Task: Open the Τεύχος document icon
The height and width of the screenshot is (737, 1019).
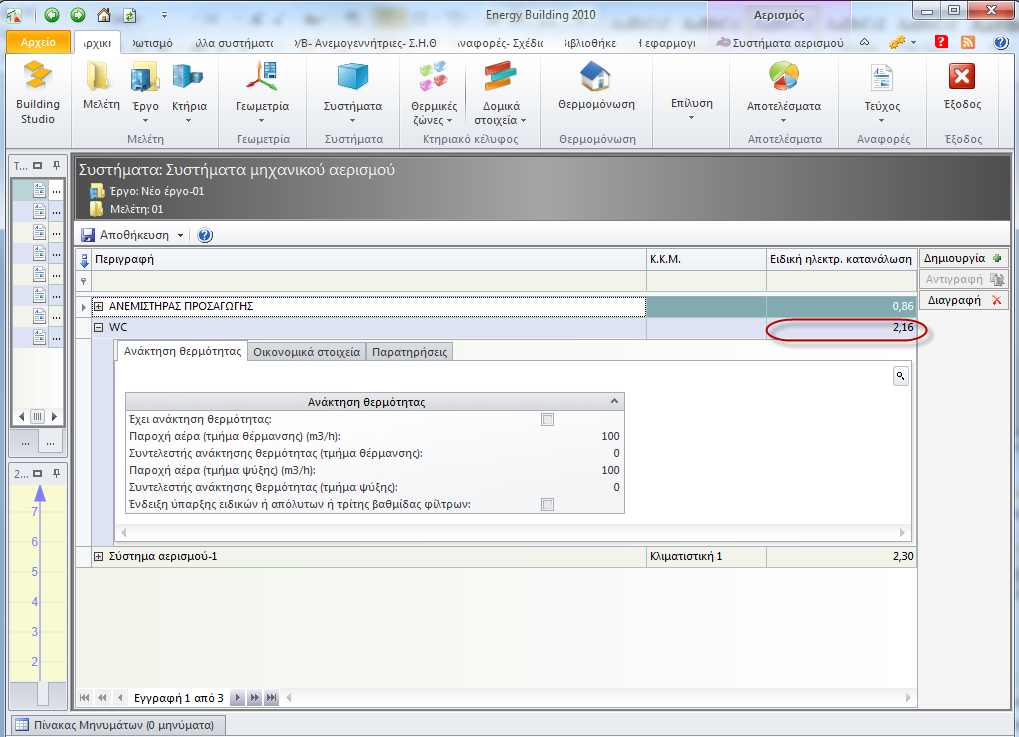Action: pos(882,78)
